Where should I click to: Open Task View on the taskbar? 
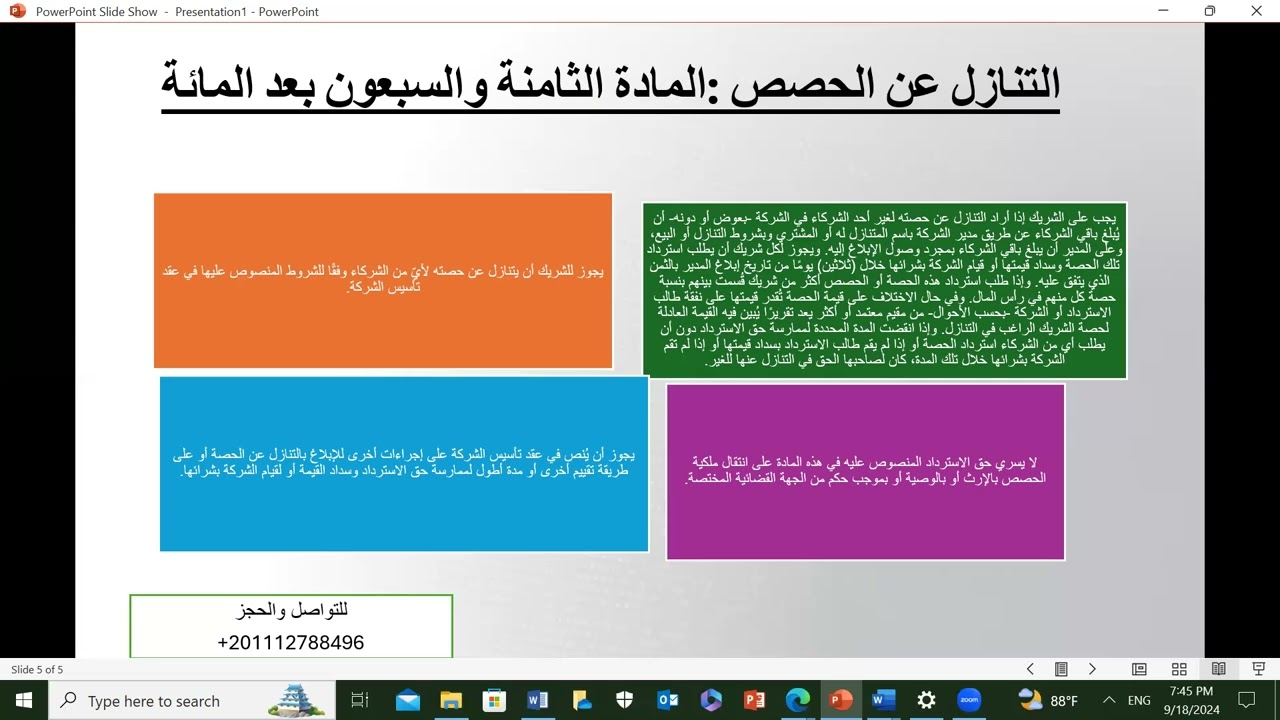point(360,700)
